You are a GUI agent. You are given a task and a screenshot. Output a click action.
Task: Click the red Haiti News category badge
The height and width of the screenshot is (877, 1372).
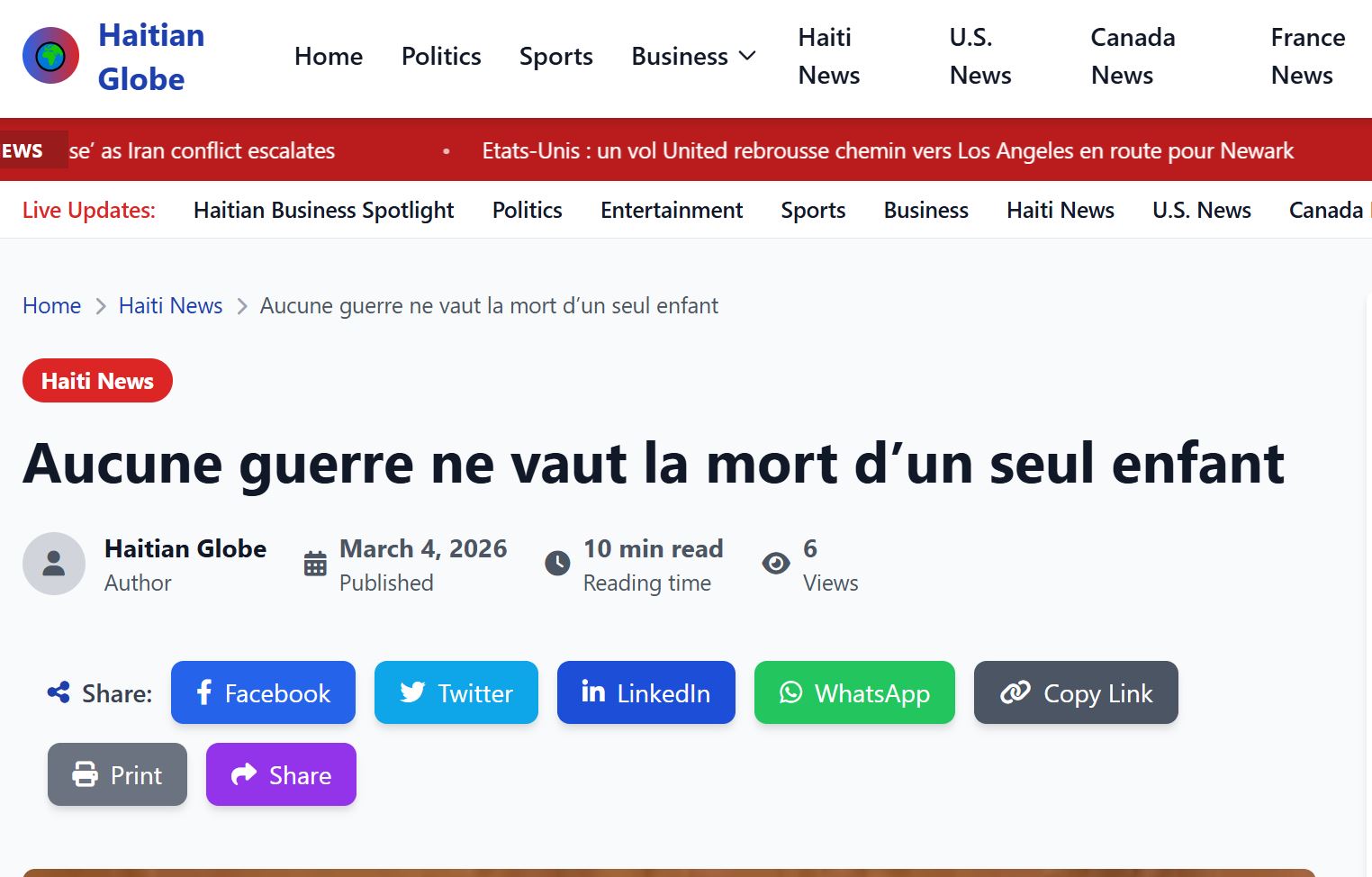[97, 381]
